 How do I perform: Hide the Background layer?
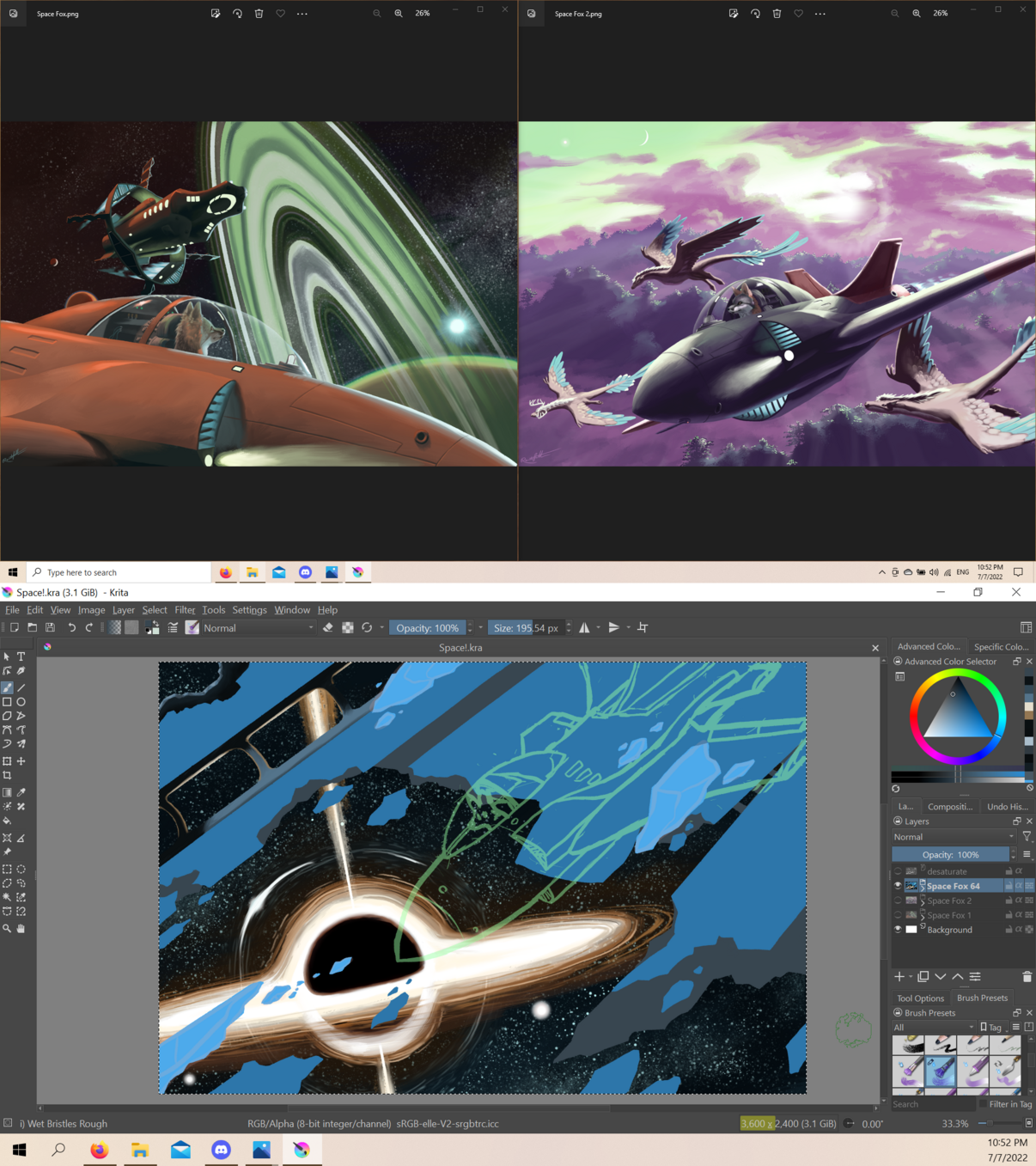click(898, 930)
